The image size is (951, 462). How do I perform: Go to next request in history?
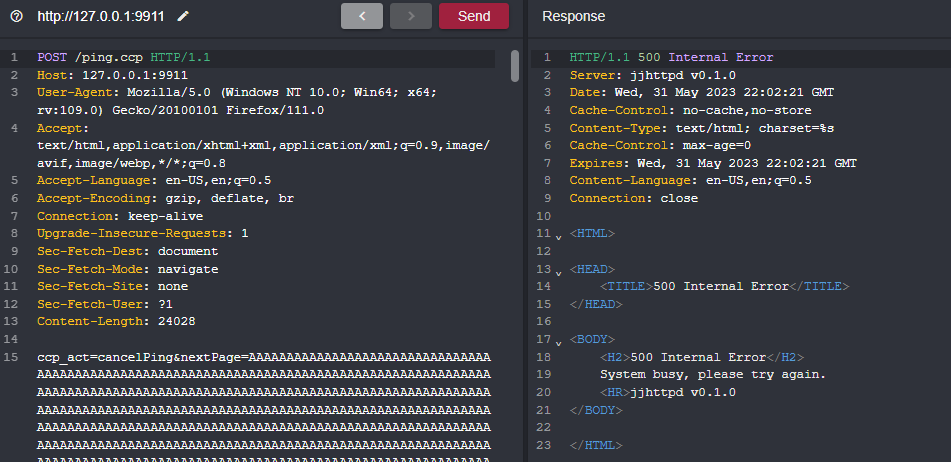(x=411, y=16)
